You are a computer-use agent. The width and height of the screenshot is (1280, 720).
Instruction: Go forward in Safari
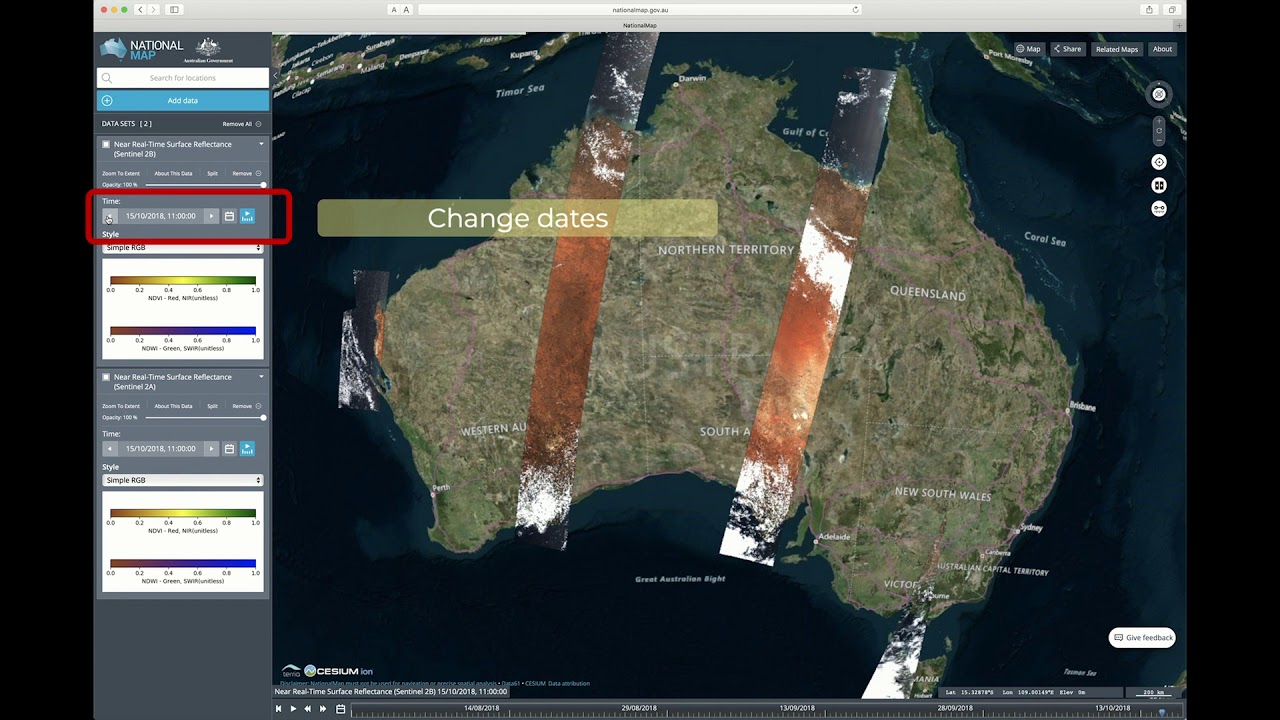[x=153, y=9]
